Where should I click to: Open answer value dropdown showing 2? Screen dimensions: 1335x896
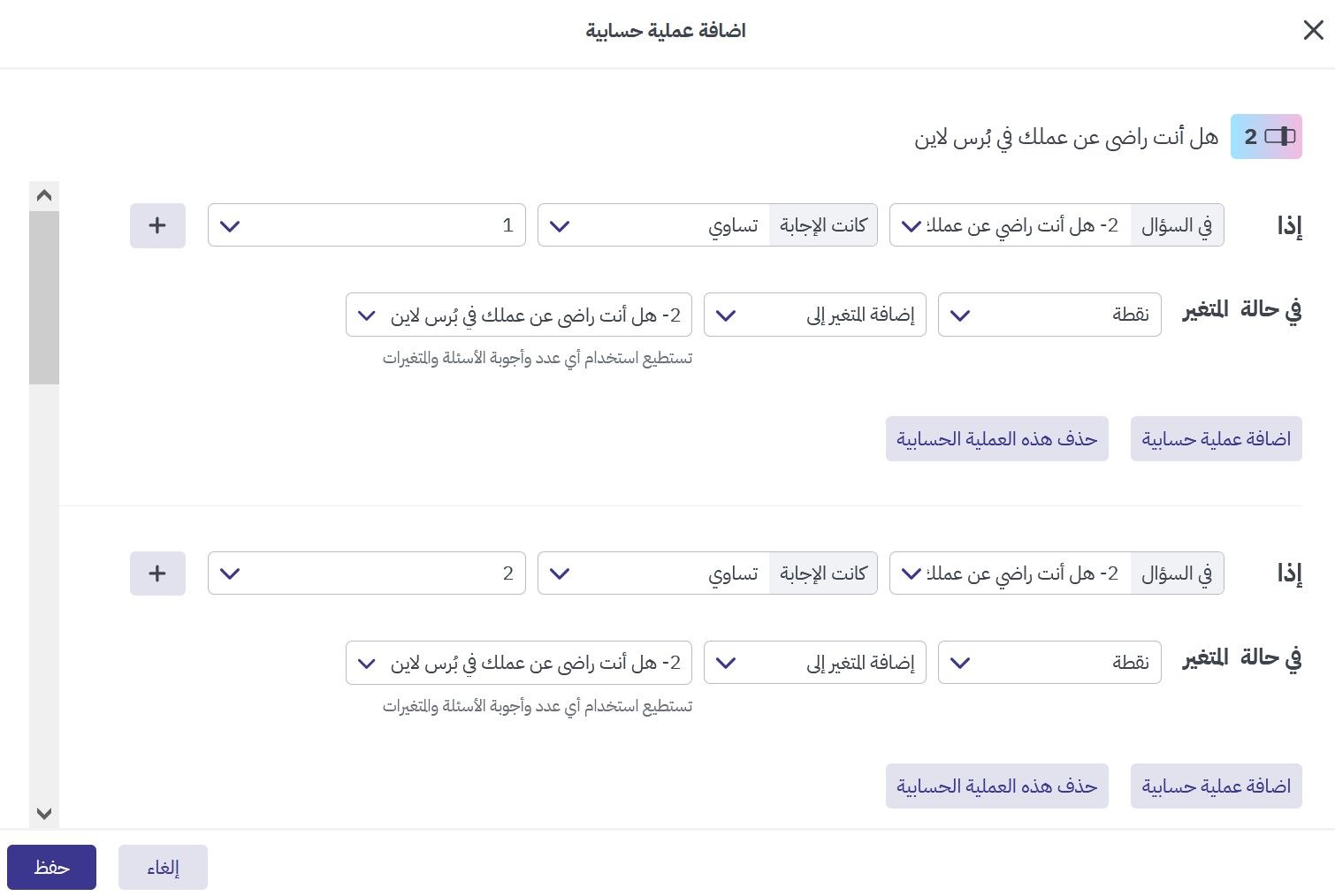pyautogui.click(x=367, y=573)
